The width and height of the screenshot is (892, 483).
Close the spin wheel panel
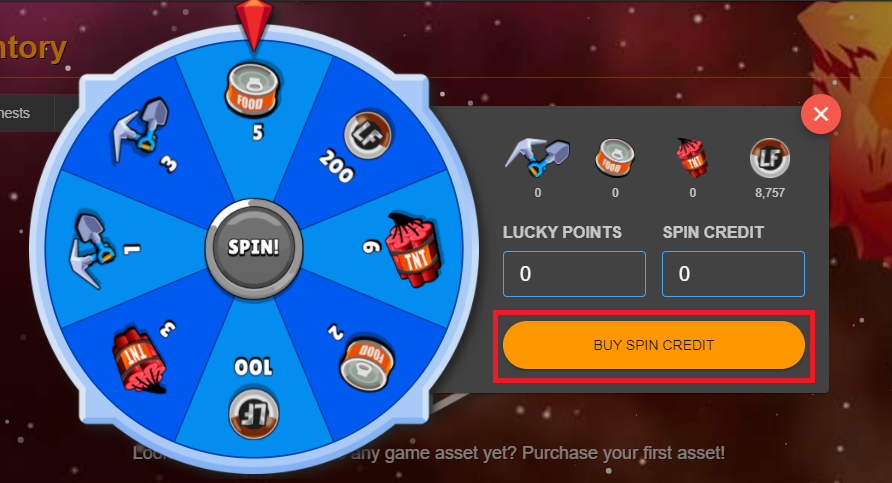(x=820, y=114)
